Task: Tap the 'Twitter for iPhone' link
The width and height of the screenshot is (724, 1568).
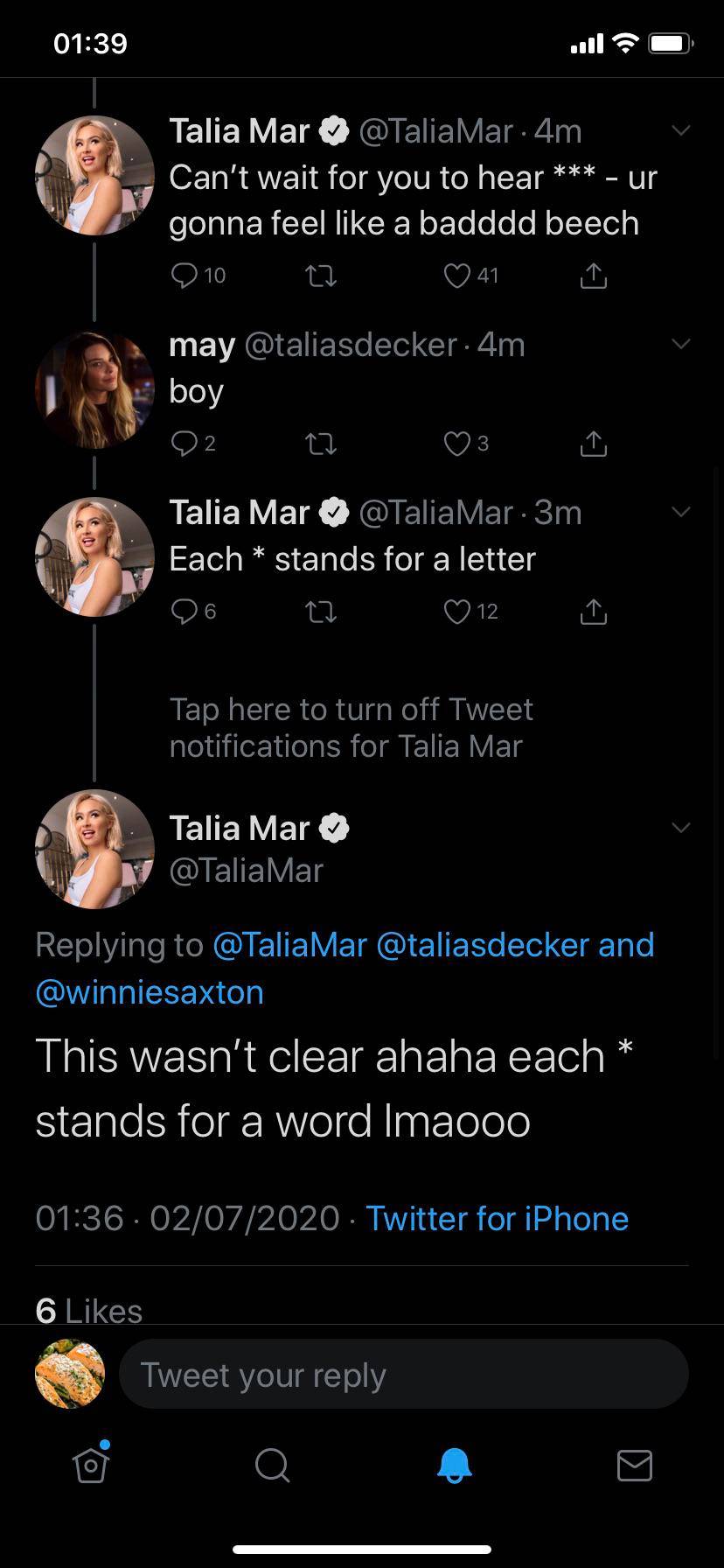Action: click(x=497, y=1218)
